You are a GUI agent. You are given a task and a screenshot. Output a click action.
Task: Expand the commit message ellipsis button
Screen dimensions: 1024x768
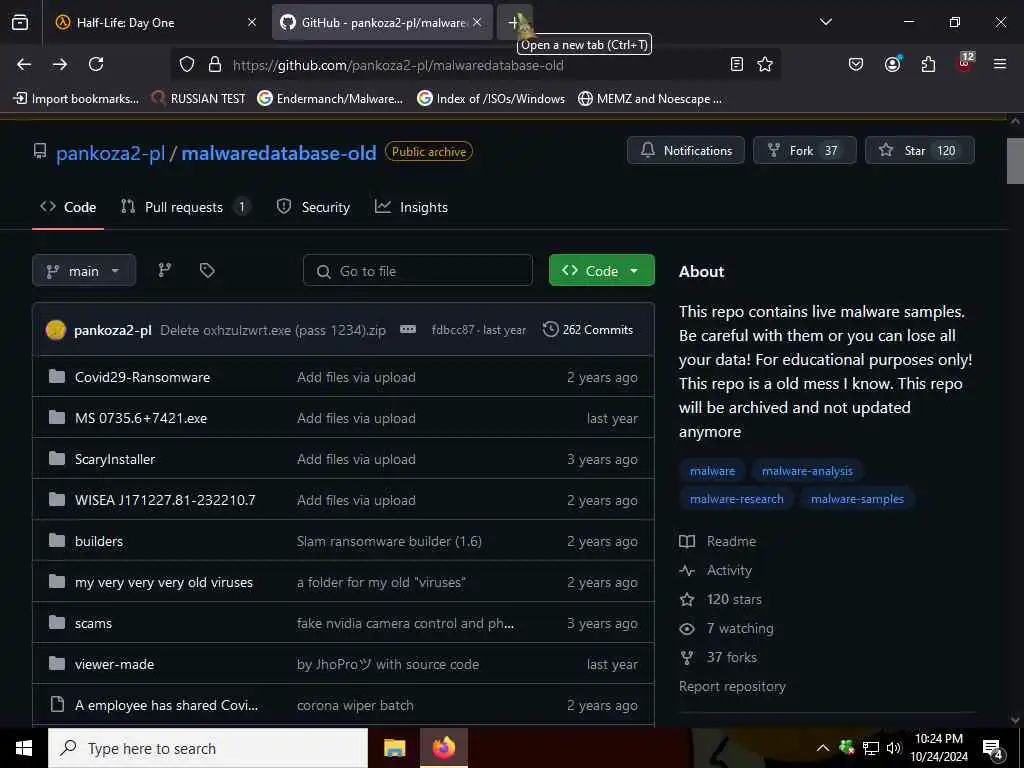[408, 329]
